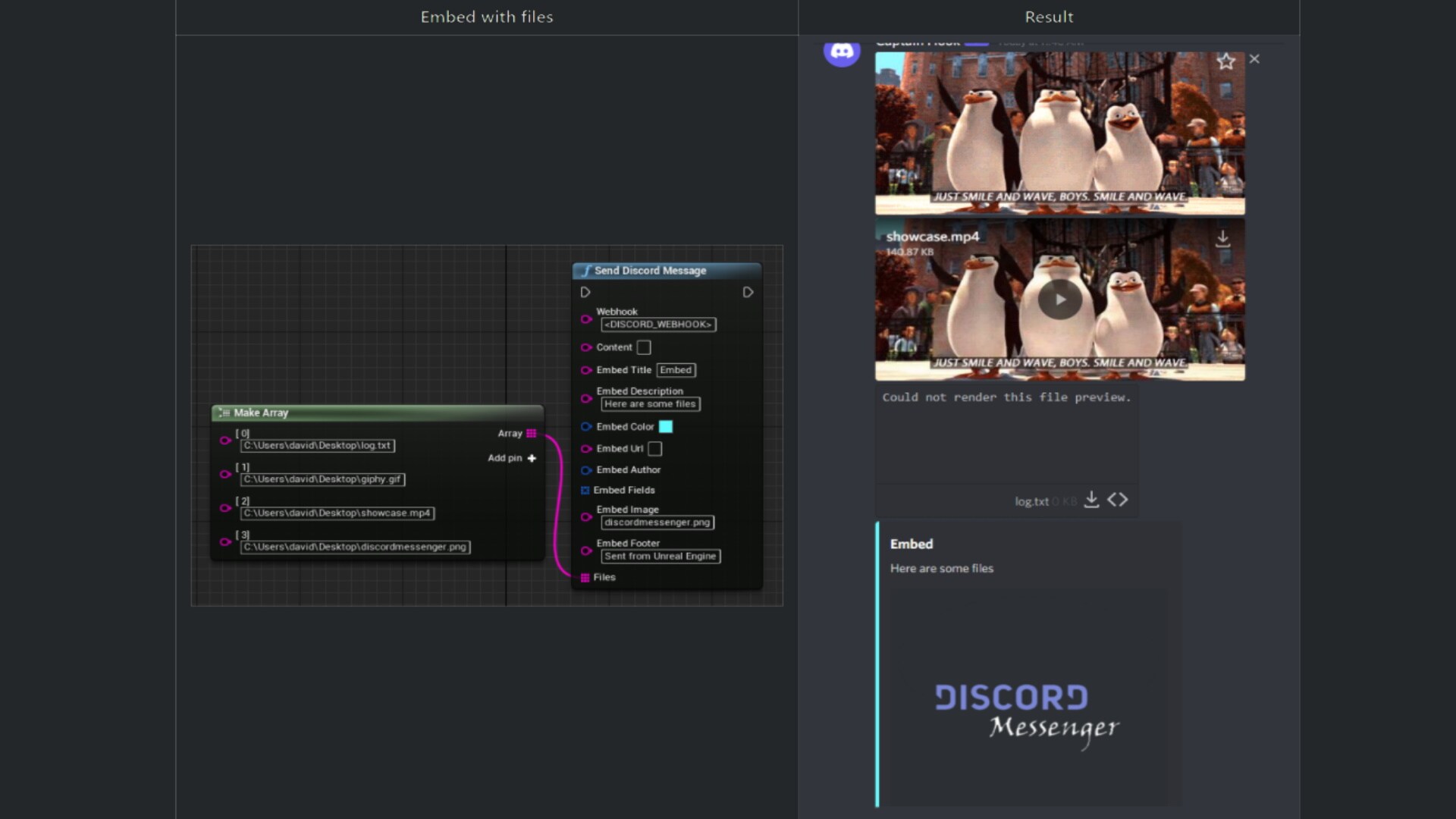Click the output execution pin on Send Discord Message
The height and width of the screenshot is (819, 1456).
pyautogui.click(x=748, y=293)
